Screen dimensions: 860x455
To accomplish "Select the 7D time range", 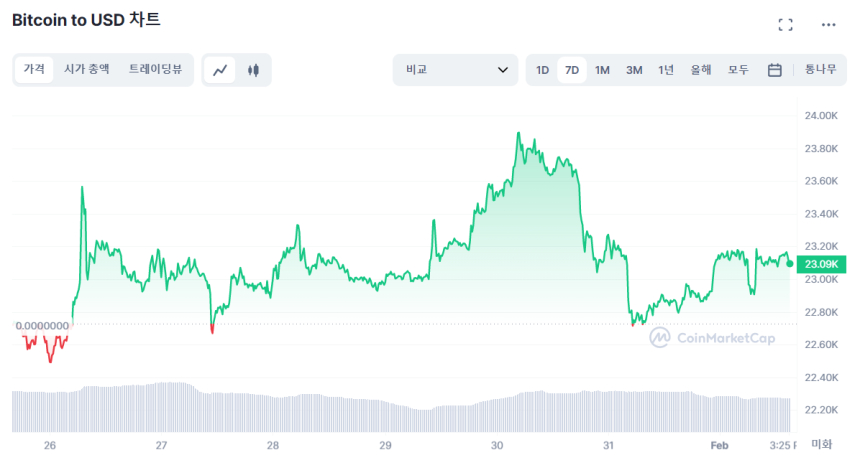I will click(572, 70).
